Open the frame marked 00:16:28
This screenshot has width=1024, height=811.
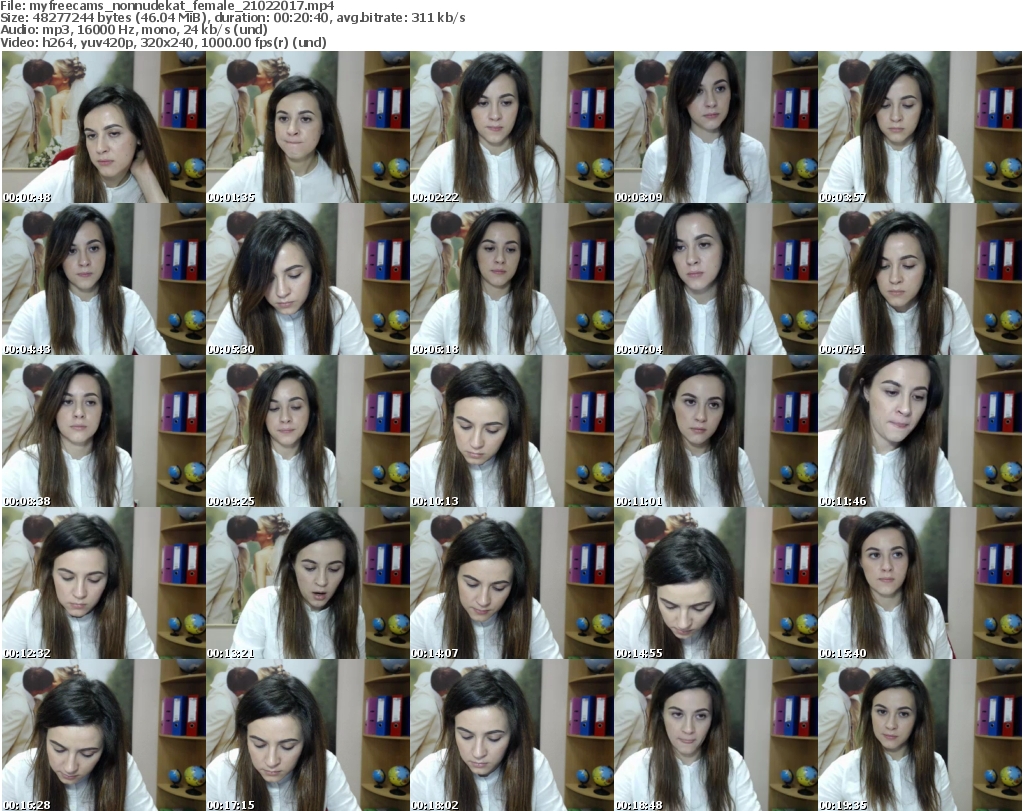click(x=104, y=735)
